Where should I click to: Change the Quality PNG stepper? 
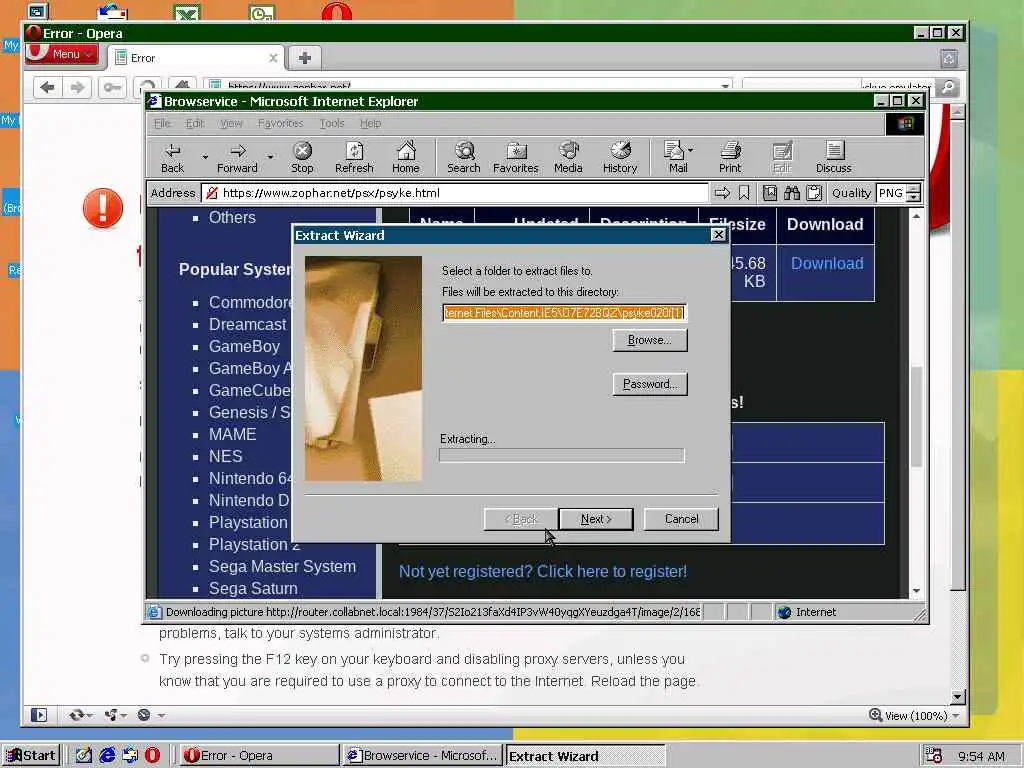pos(914,193)
